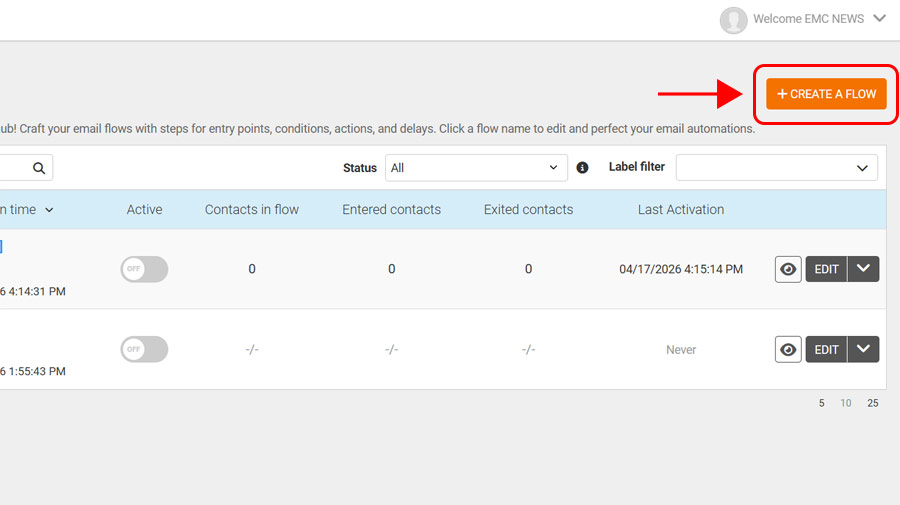The image size is (900, 505).
Task: Edit the flow activated on 04/17/2026
Action: [826, 269]
